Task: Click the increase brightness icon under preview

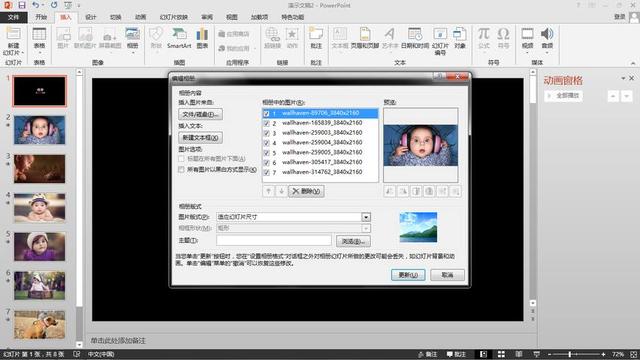Action: click(x=442, y=191)
